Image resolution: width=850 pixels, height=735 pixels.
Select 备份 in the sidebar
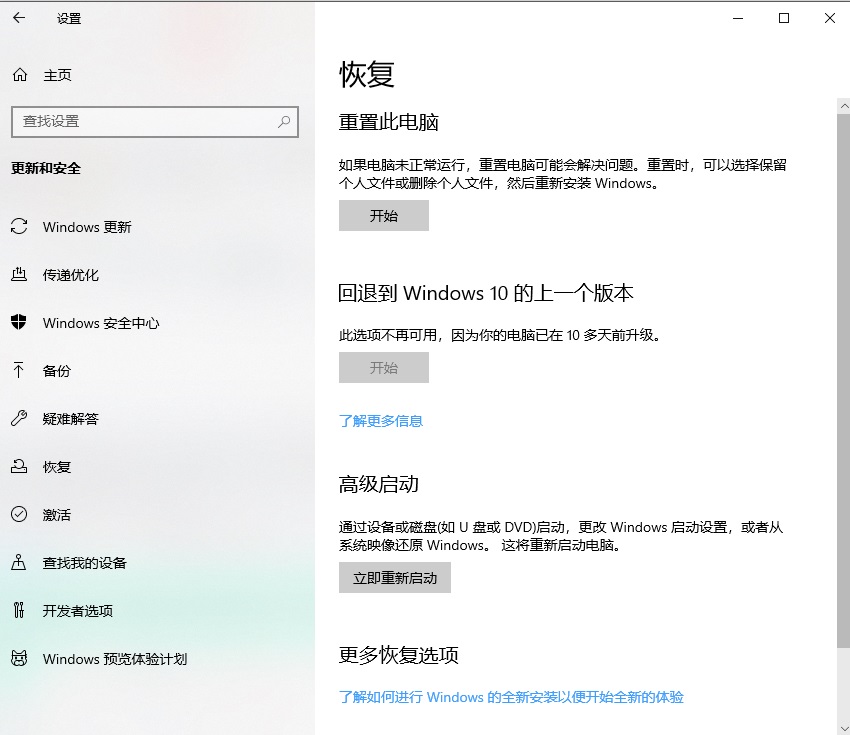pos(56,371)
